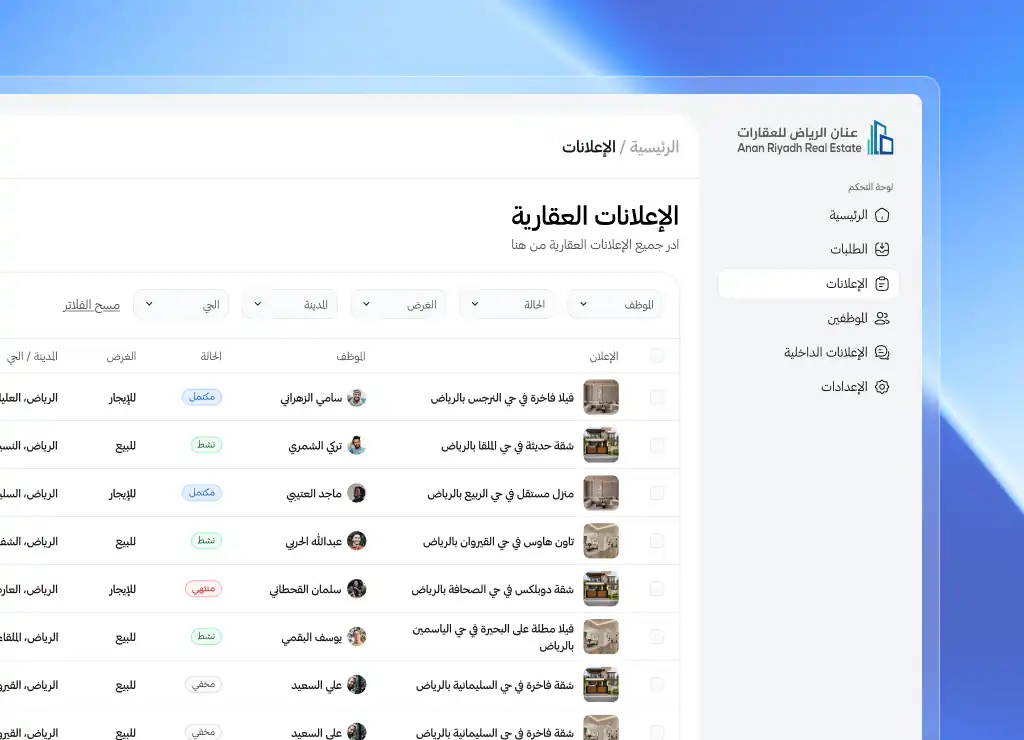The image size is (1024, 740).
Task: Click listing title تاون هاوس في حي القيروان بالرياض
Action: [x=498, y=541]
